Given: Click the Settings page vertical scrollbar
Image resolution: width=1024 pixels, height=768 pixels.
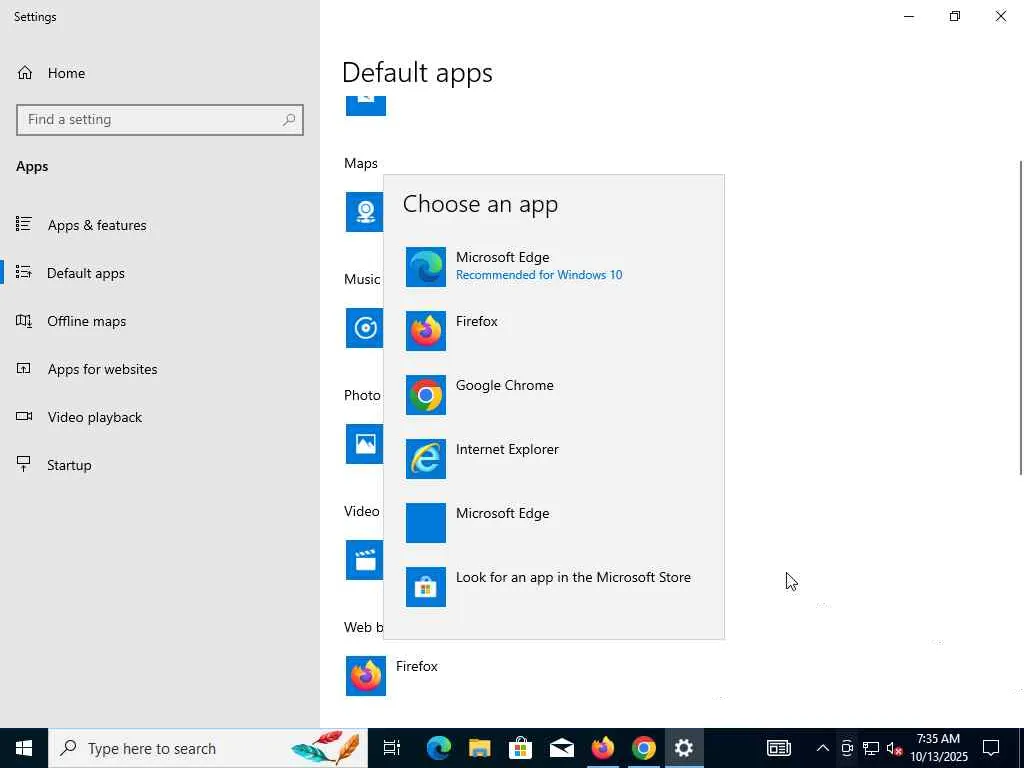Looking at the screenshot, I should [x=1019, y=317].
